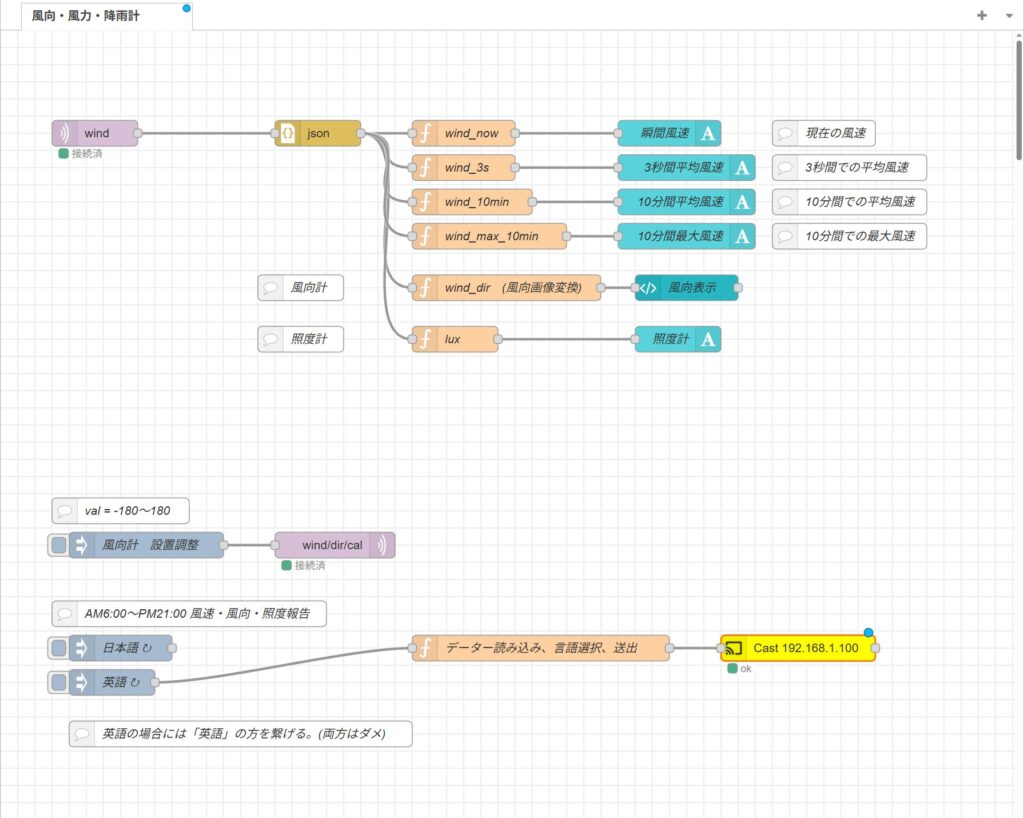Click the text 'A' icon on 瞬間風速 node
This screenshot has width=1024, height=818.
click(707, 133)
